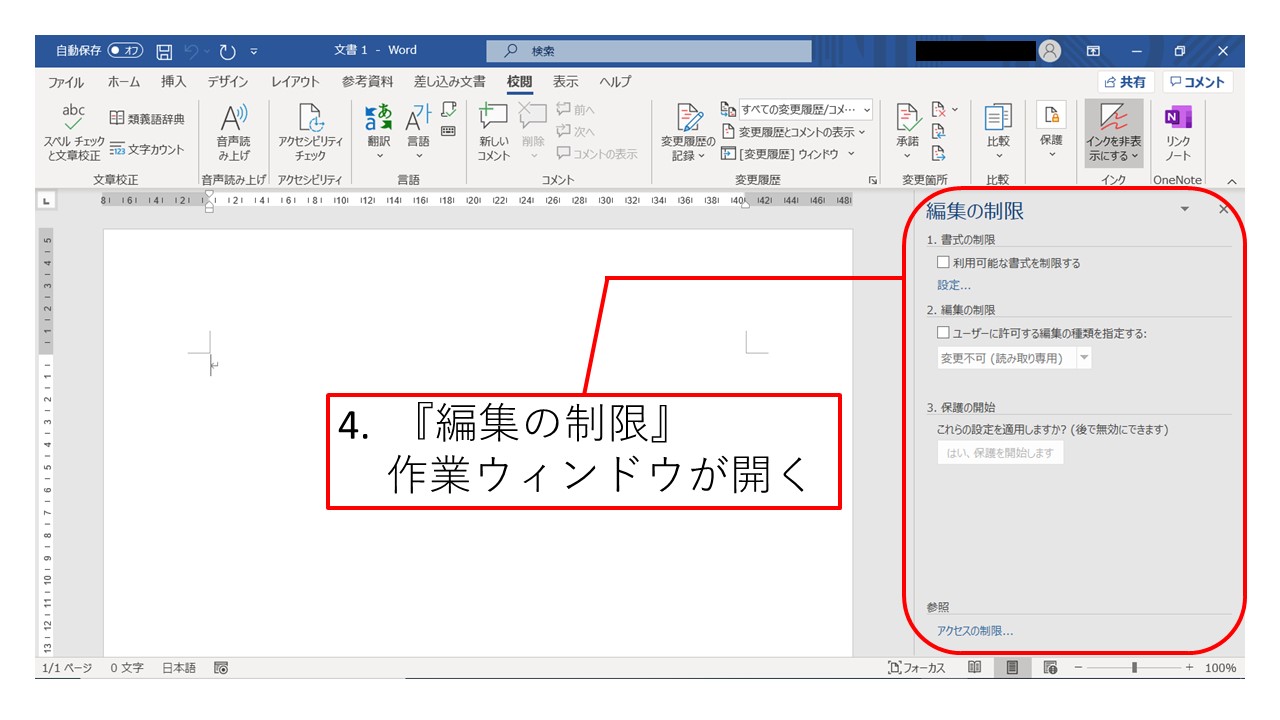Click the 設定... link

click(x=953, y=285)
